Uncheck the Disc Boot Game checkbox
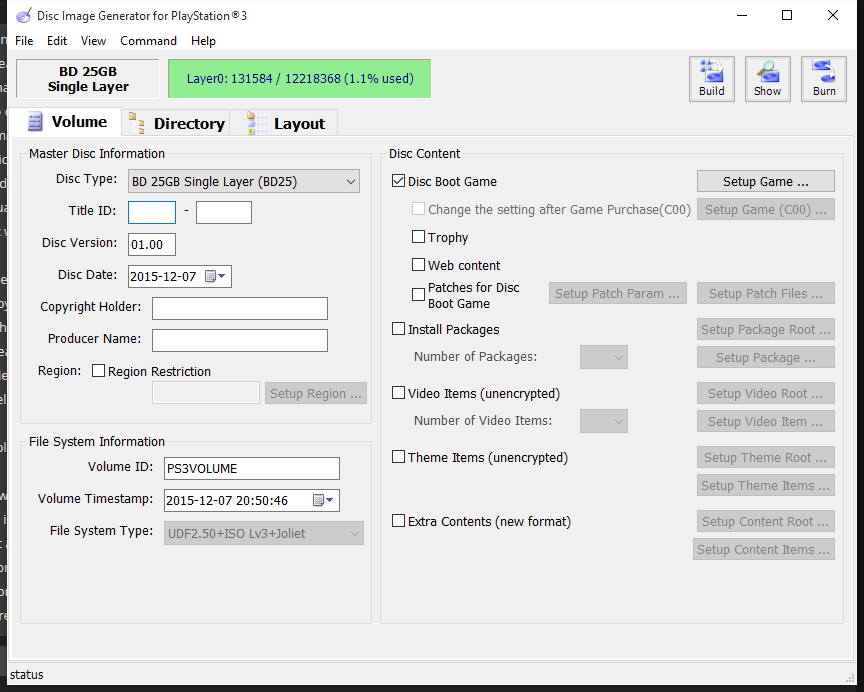The width and height of the screenshot is (864, 692). [x=398, y=181]
